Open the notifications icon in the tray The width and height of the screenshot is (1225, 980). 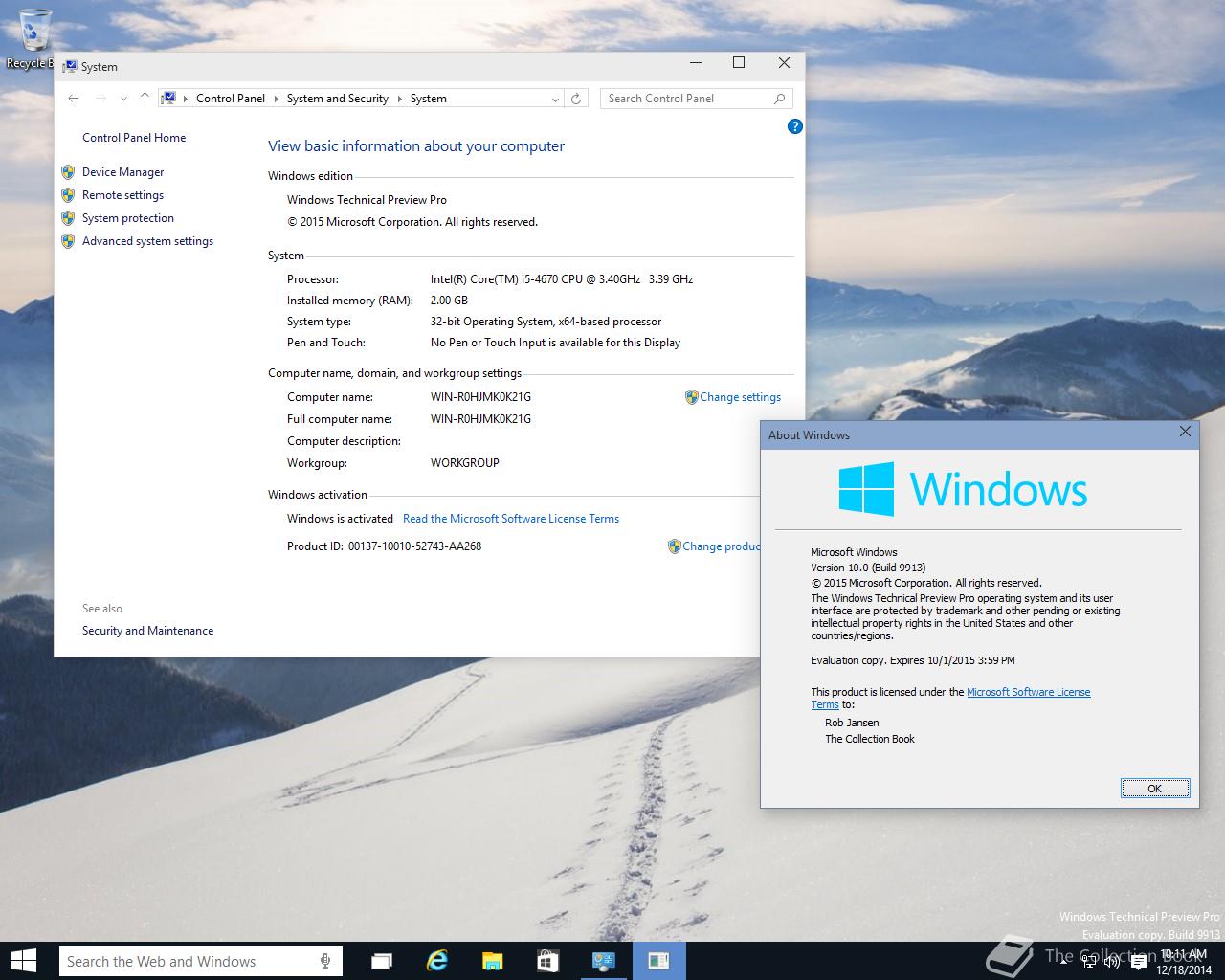click(x=1139, y=963)
